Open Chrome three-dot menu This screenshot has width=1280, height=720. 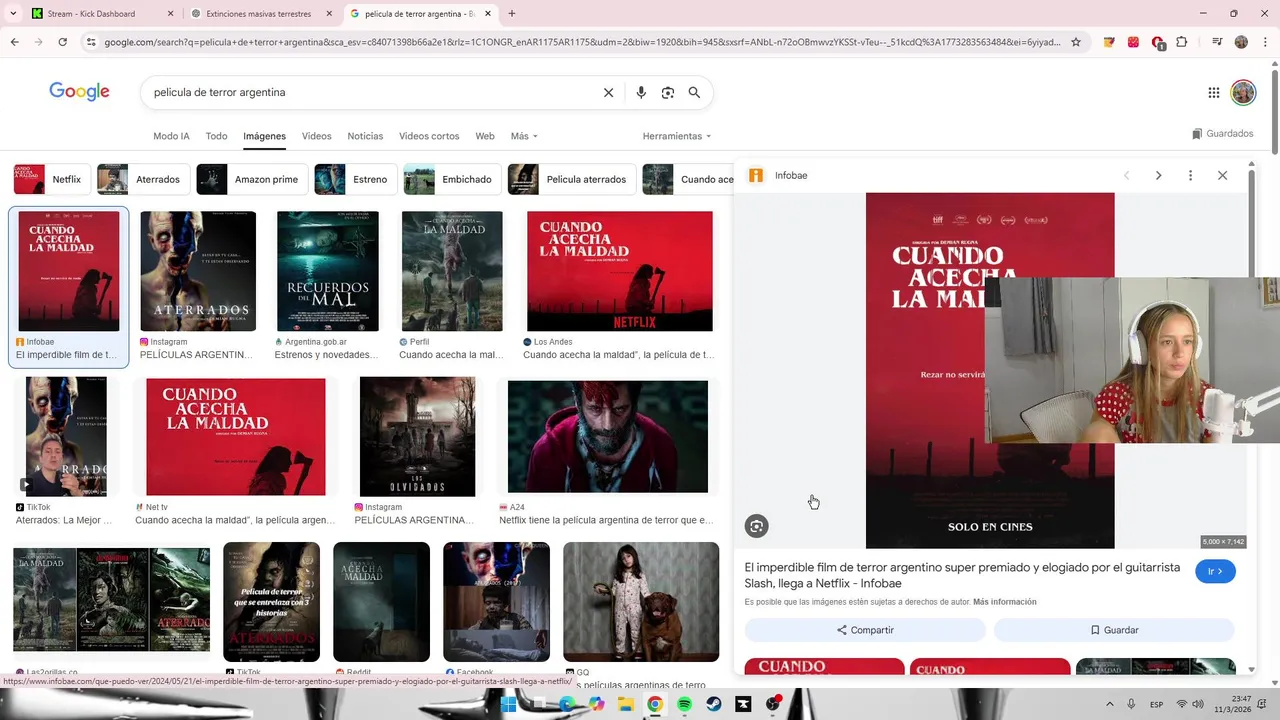(x=1265, y=42)
